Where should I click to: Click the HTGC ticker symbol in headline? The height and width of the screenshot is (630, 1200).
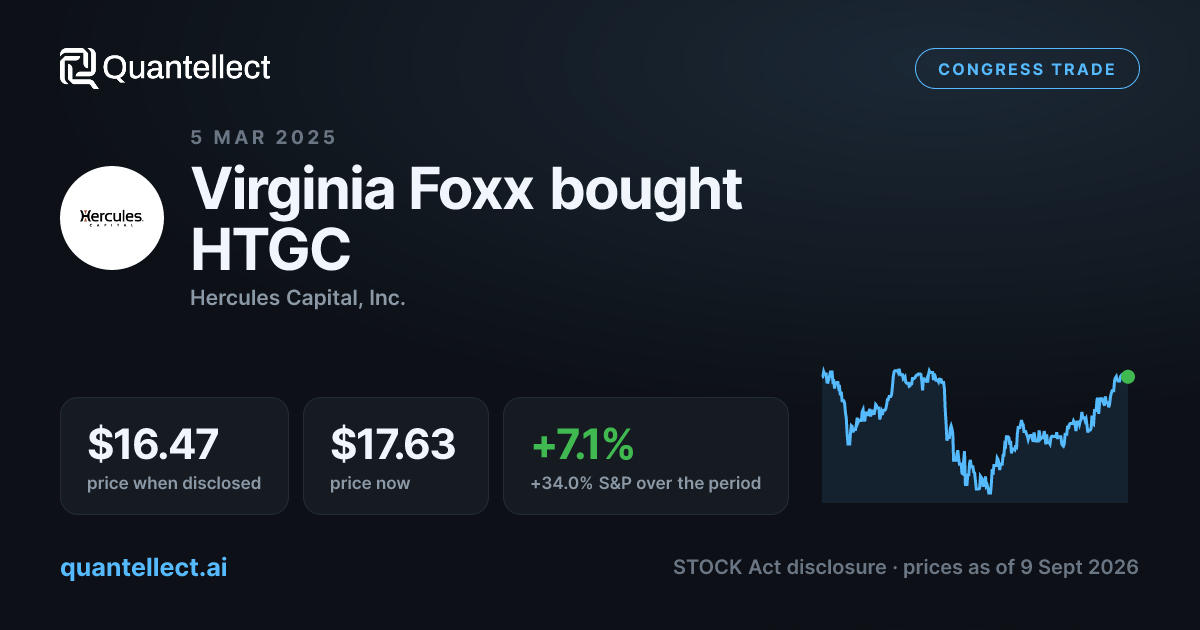pos(271,250)
